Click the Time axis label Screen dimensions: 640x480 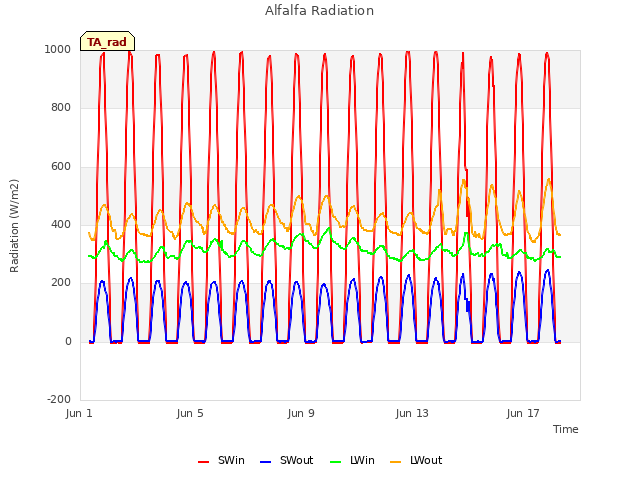click(566, 429)
